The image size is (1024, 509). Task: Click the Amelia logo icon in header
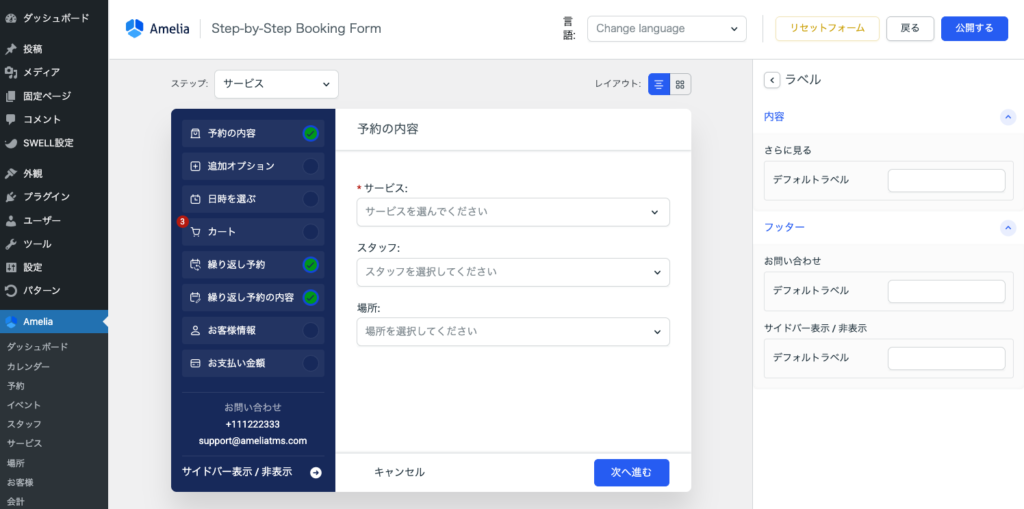(135, 29)
